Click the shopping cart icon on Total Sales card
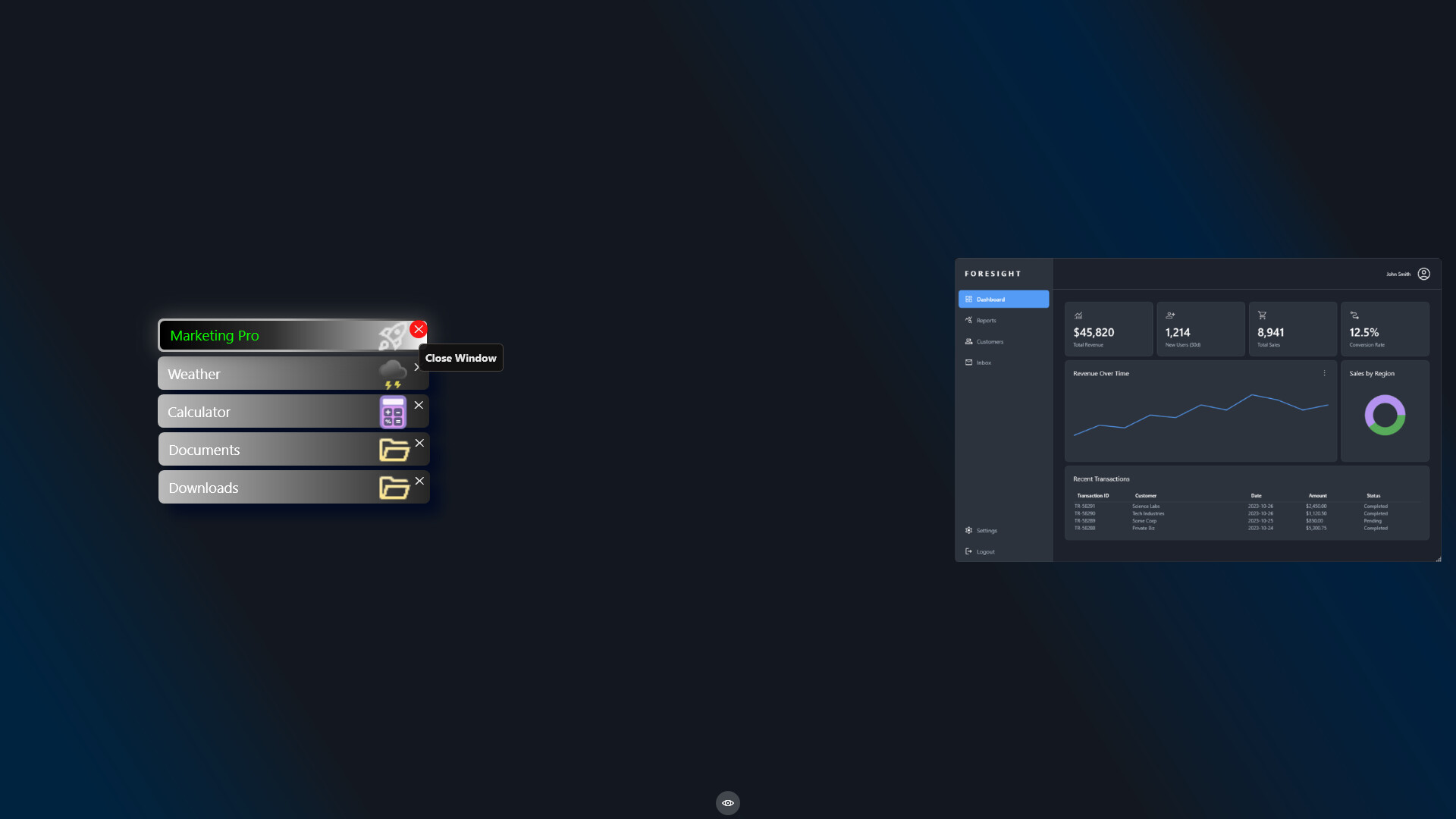Image resolution: width=1456 pixels, height=819 pixels. (x=1262, y=315)
